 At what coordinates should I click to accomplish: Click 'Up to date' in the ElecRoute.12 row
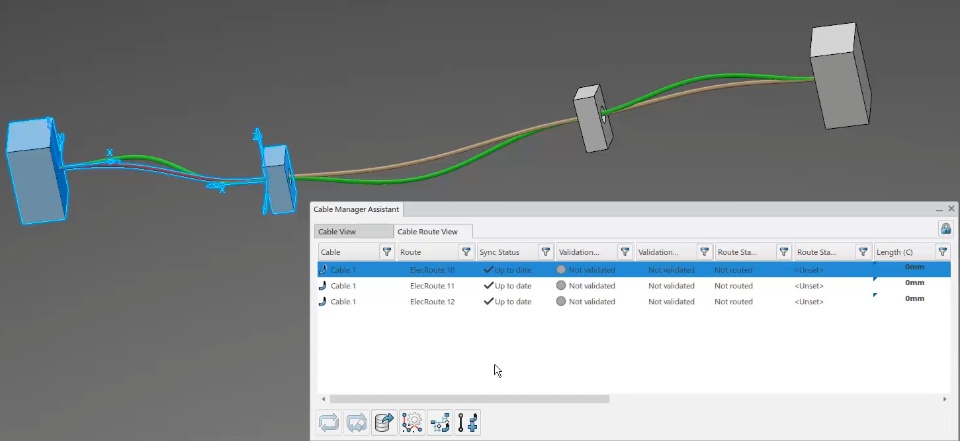pos(513,302)
